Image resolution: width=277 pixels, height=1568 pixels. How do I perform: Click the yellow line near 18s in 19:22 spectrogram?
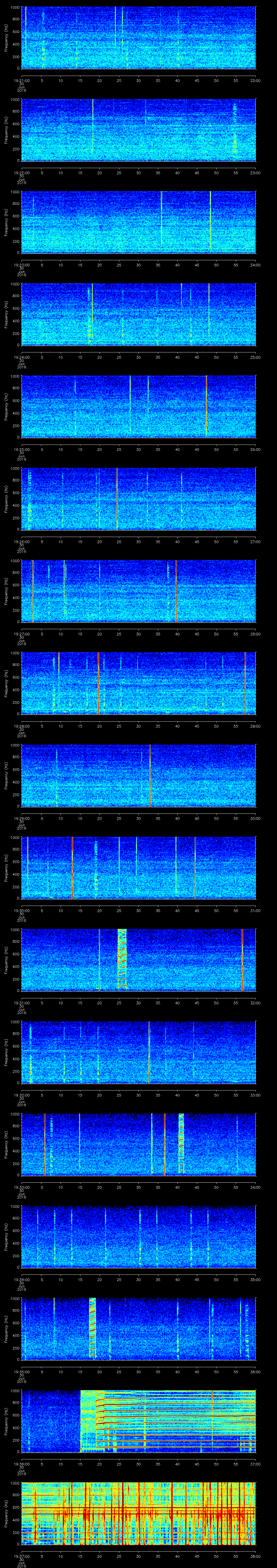point(93,129)
